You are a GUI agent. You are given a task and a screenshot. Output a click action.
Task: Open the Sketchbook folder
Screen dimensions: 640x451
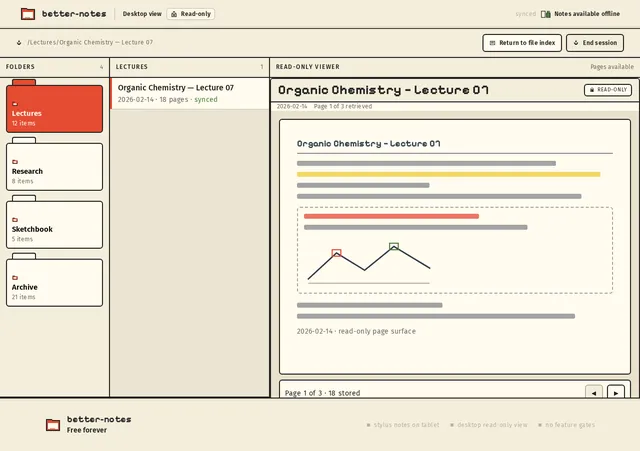click(54, 224)
